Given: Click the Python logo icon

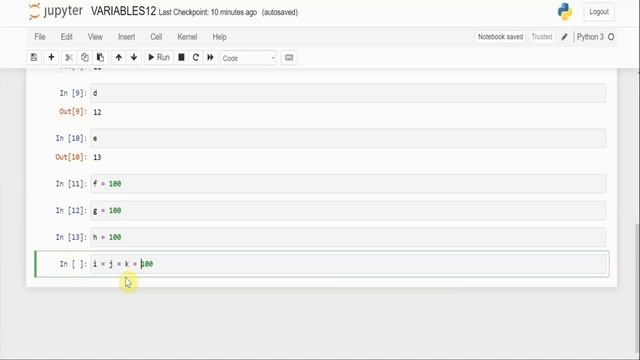Looking at the screenshot, I should 565,11.
